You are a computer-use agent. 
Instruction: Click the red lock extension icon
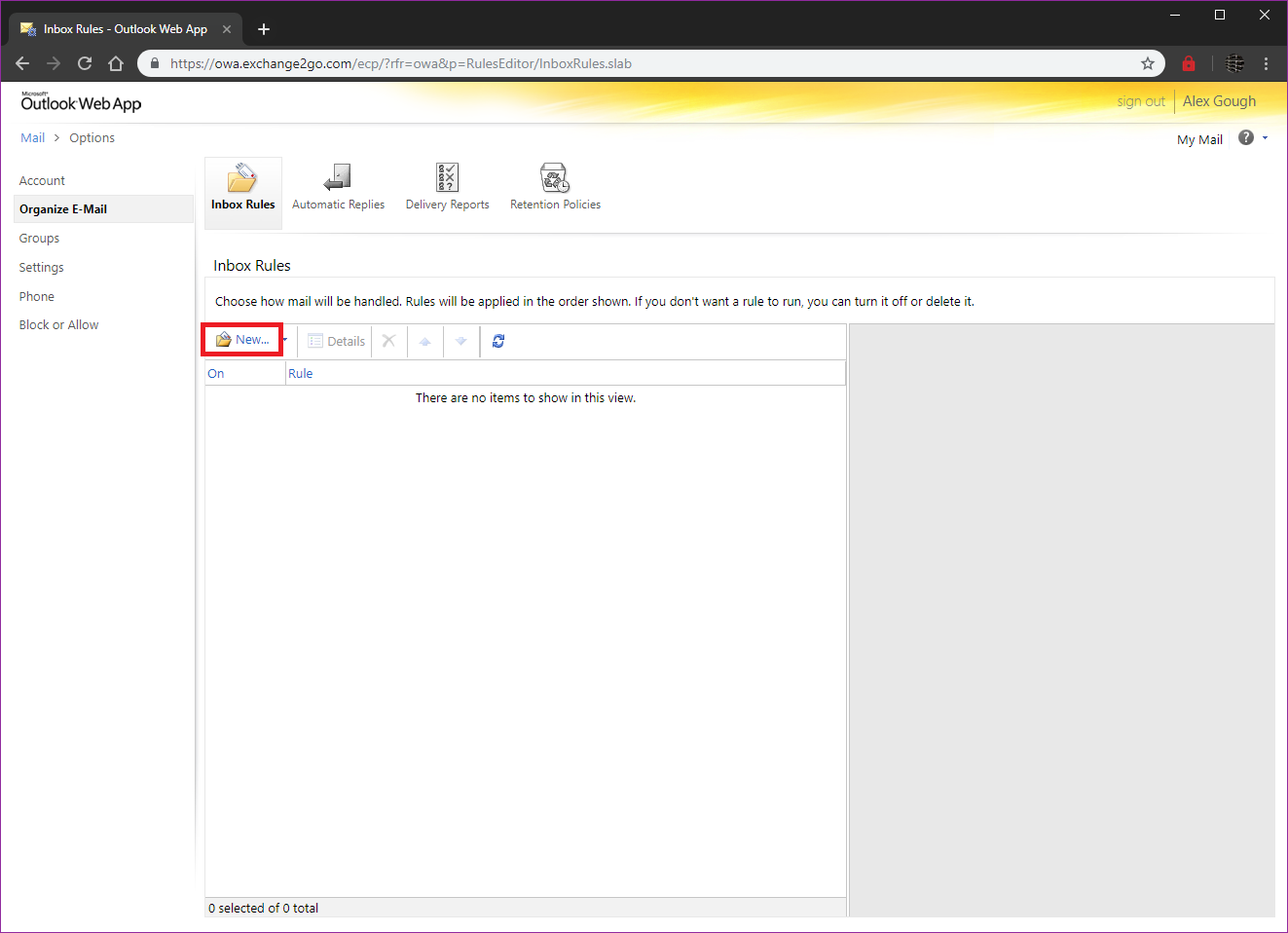(1189, 63)
